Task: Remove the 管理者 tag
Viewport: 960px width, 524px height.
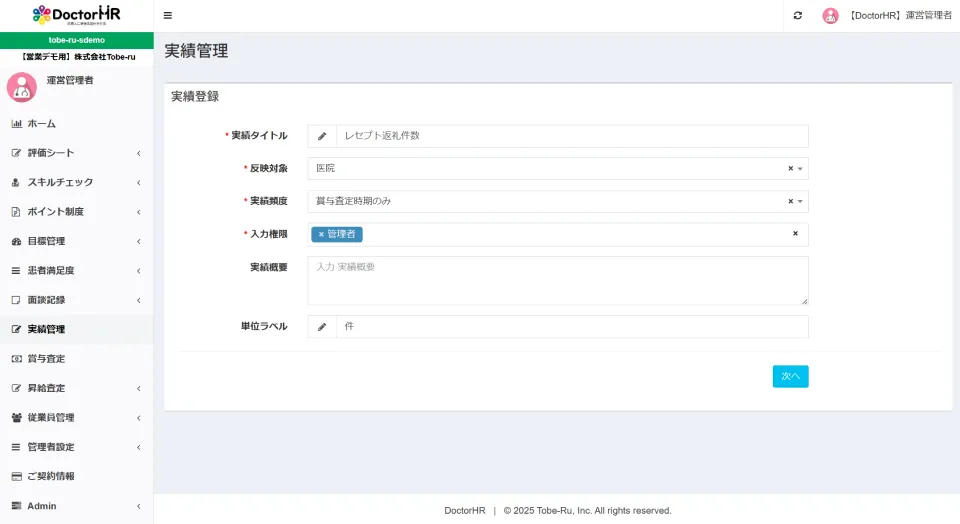Action: (x=321, y=234)
